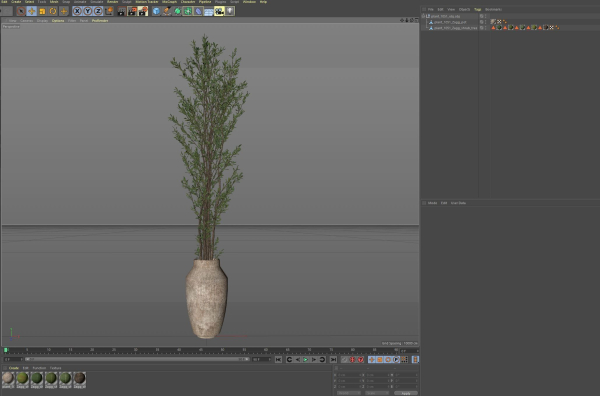Open the viewport ProRender menu
The height and width of the screenshot is (396, 600).
point(100,21)
